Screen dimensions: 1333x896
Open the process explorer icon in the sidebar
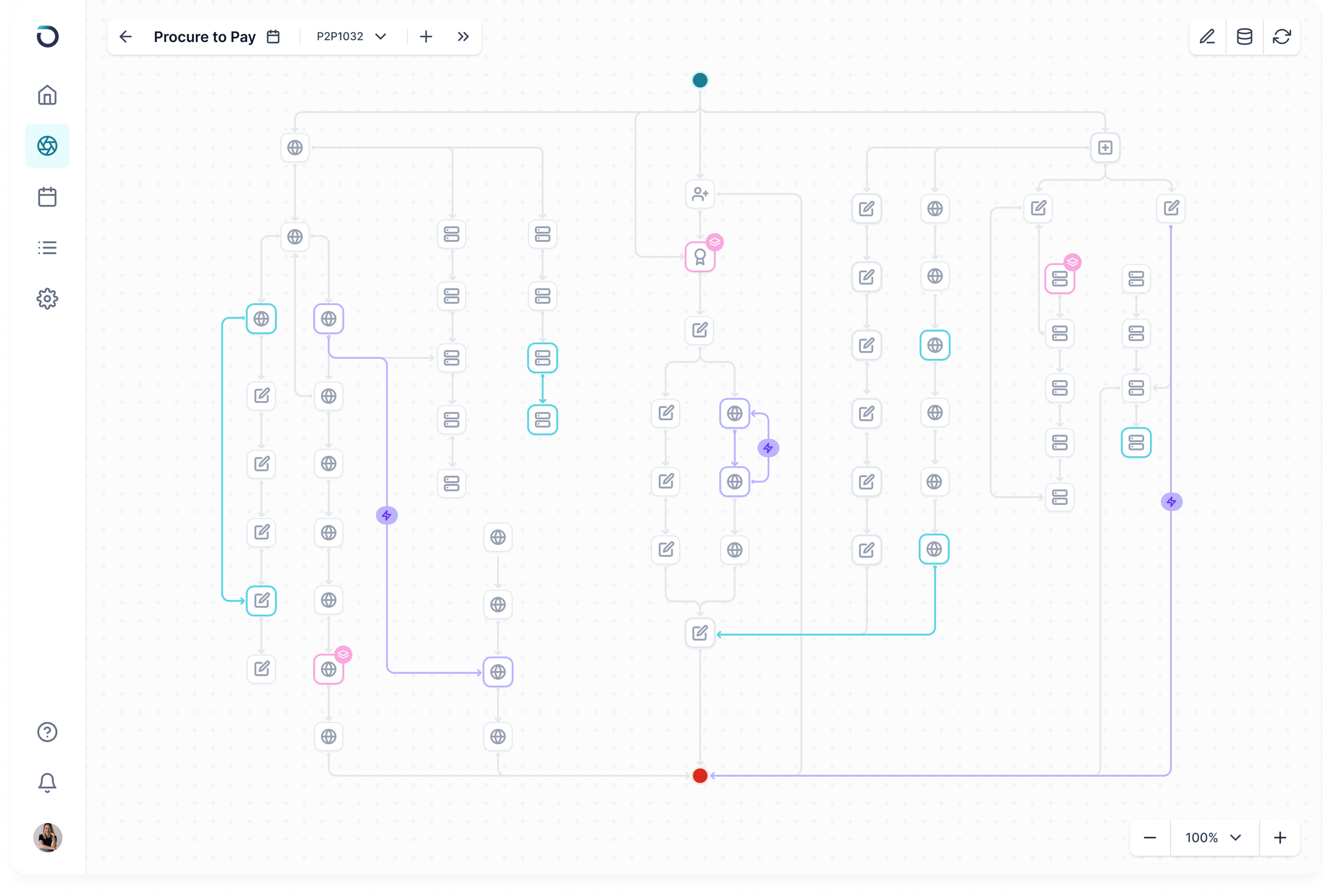tap(47, 146)
